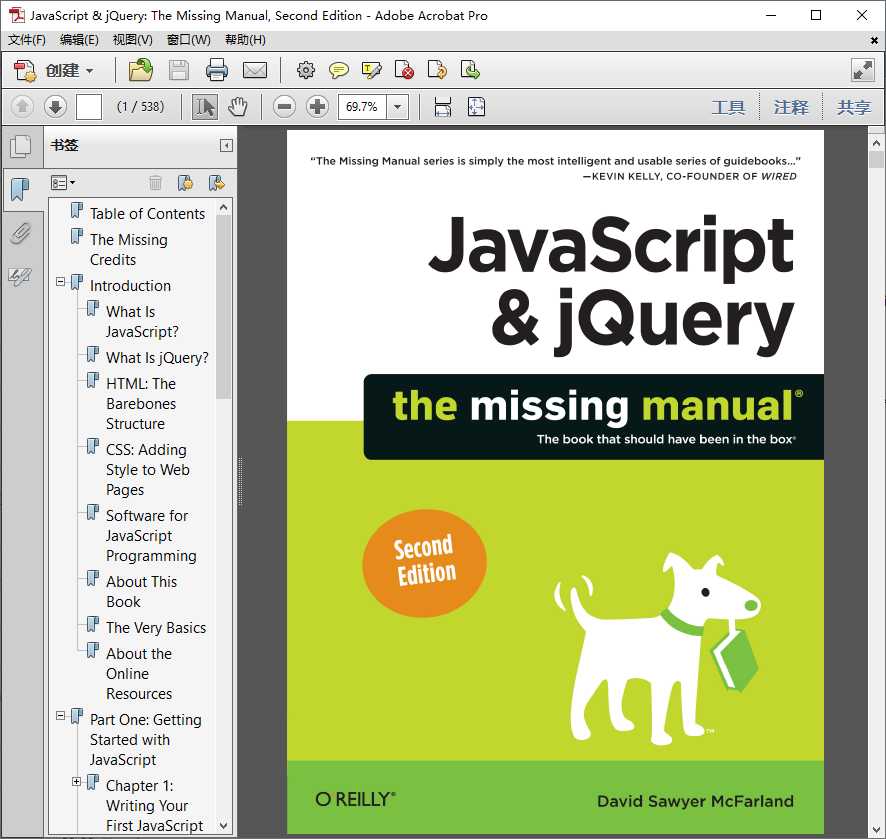Open the 视图(V) menu
Image resolution: width=886 pixels, height=839 pixels.
pos(132,40)
